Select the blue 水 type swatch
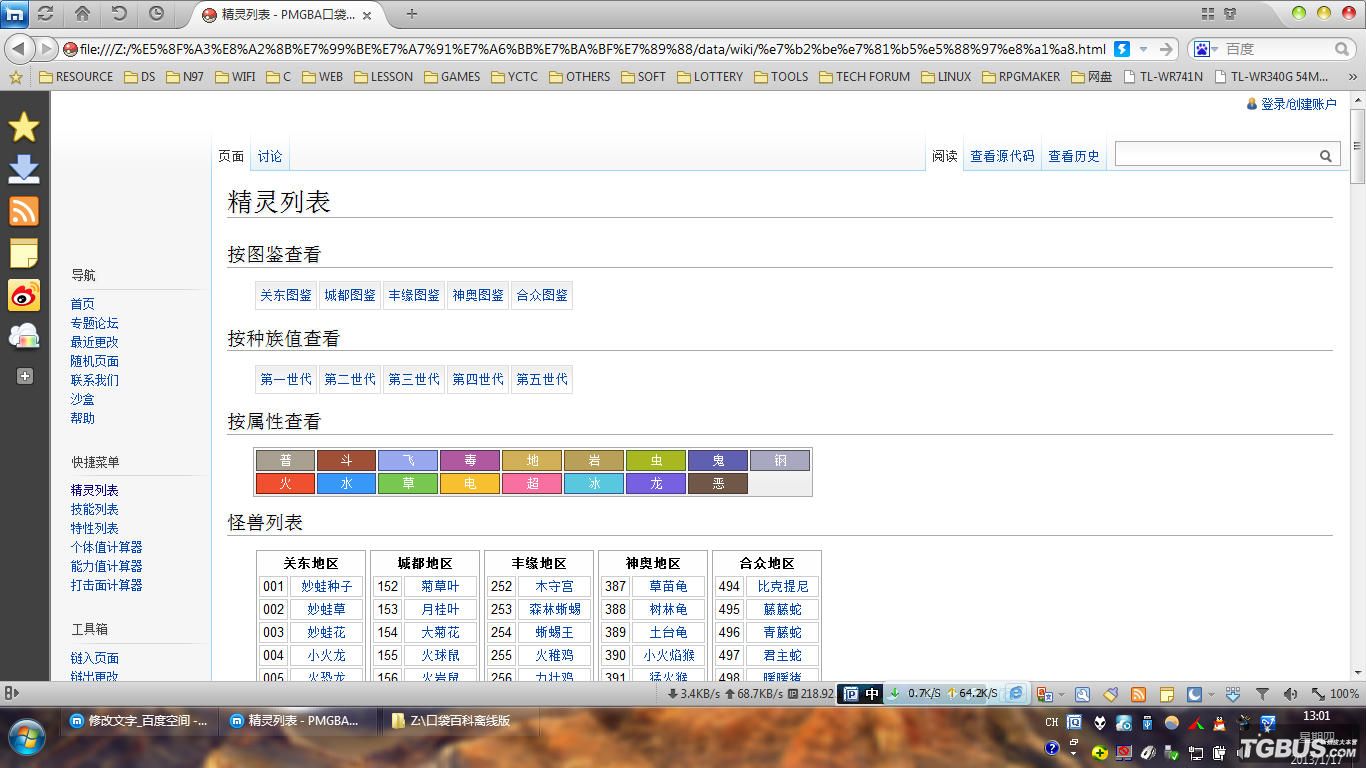 [346, 484]
